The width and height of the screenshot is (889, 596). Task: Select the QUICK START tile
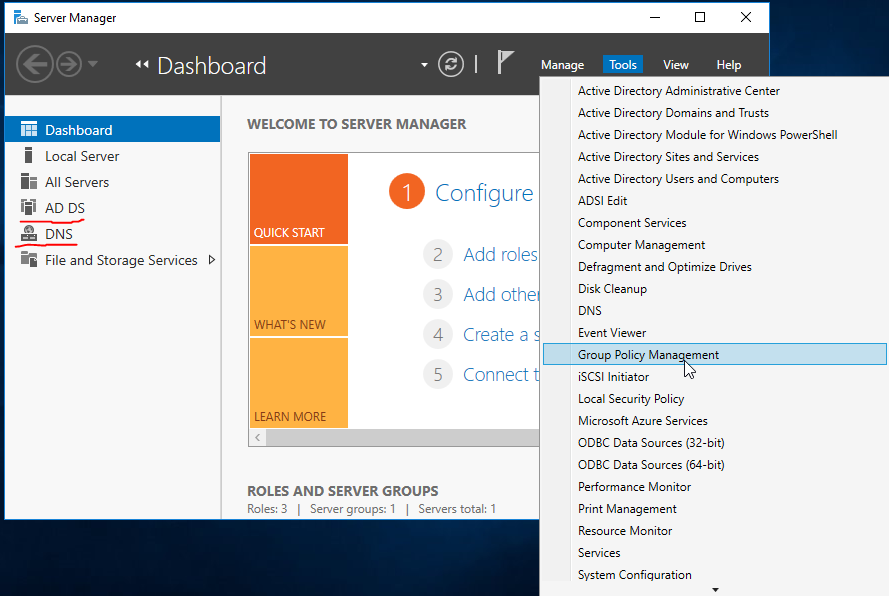[299, 199]
